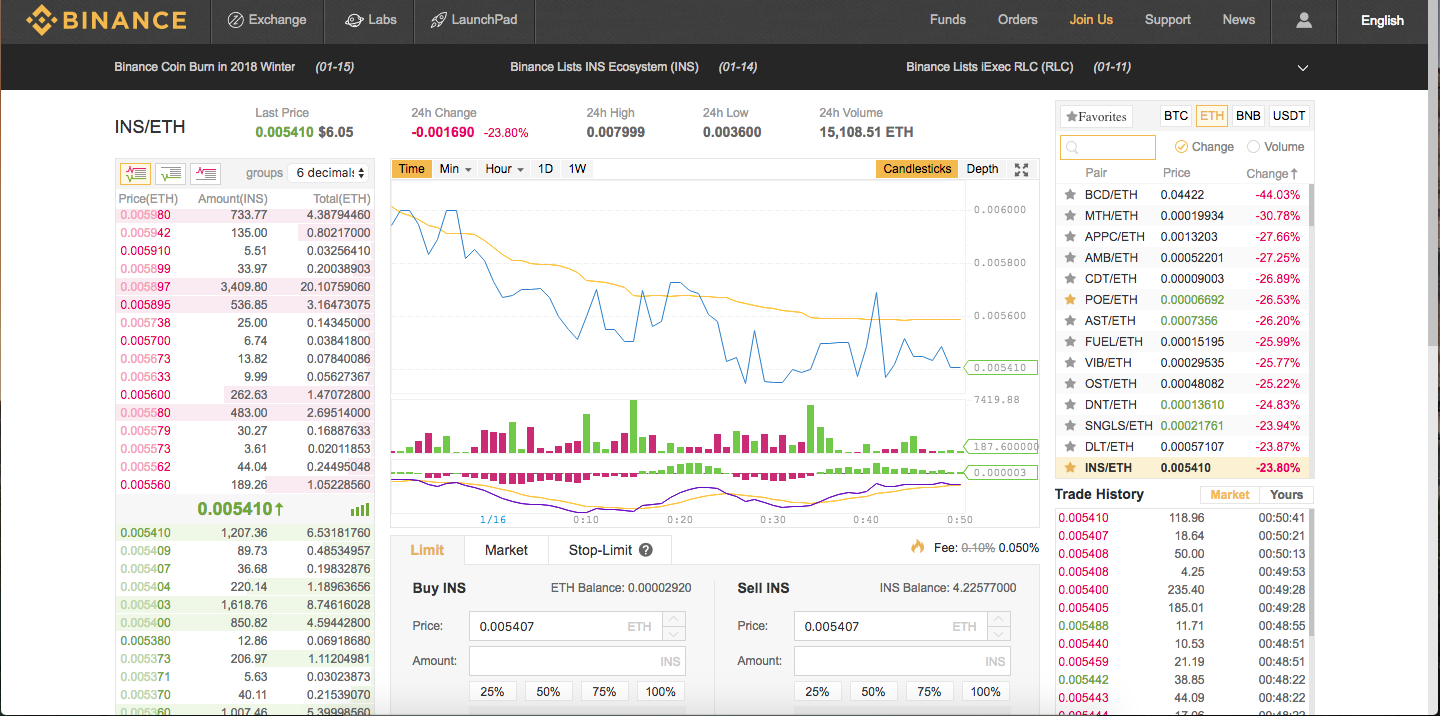Switch to the Market order tab
This screenshot has height=716, width=1440.
click(506, 550)
